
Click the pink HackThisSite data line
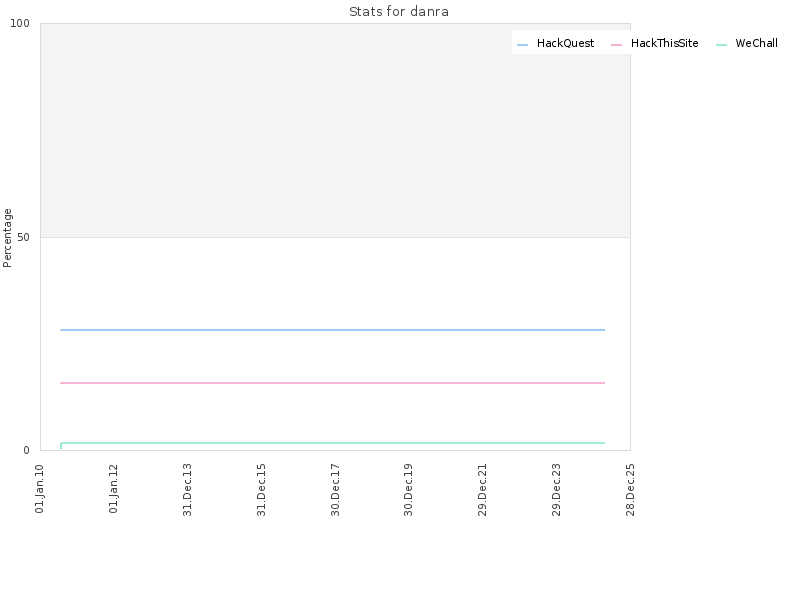click(x=333, y=383)
